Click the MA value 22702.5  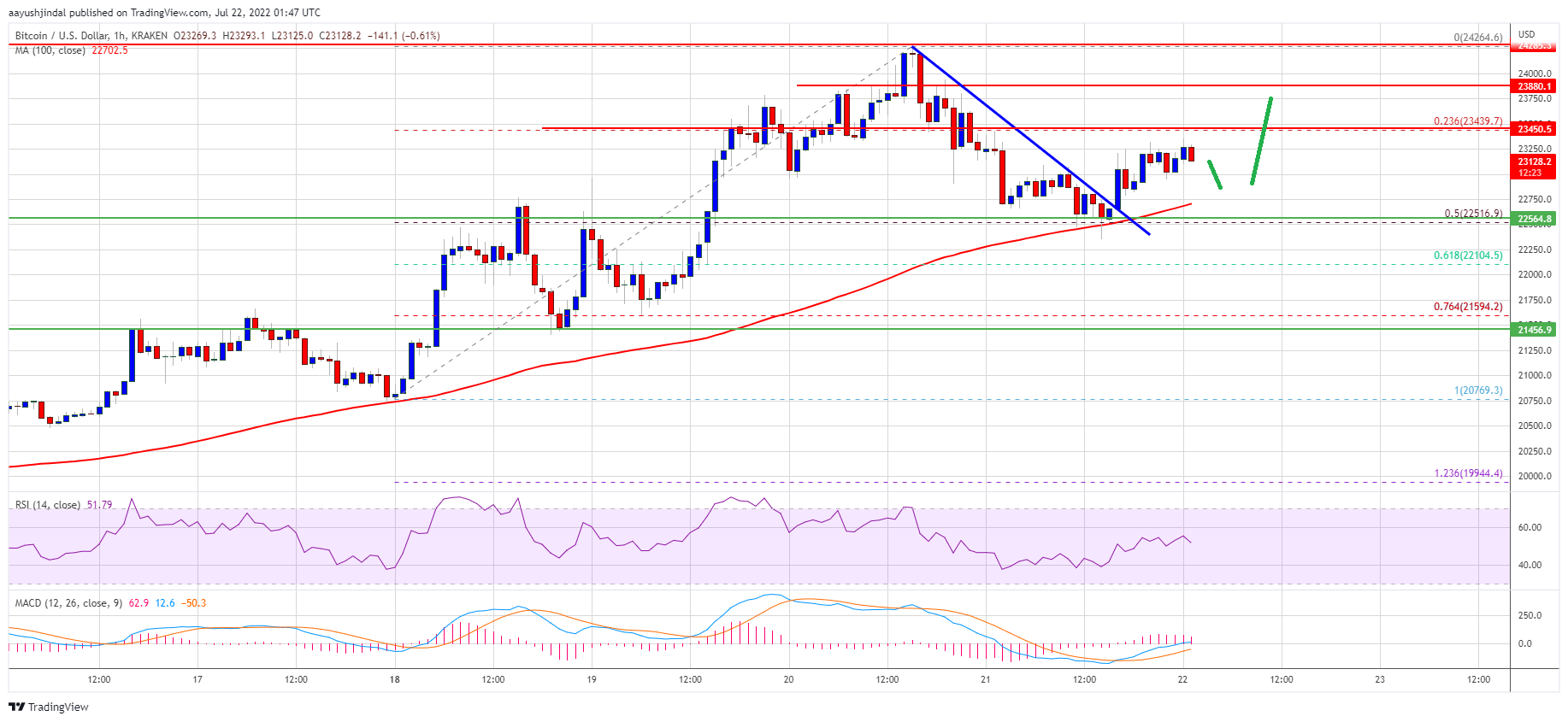tap(109, 50)
